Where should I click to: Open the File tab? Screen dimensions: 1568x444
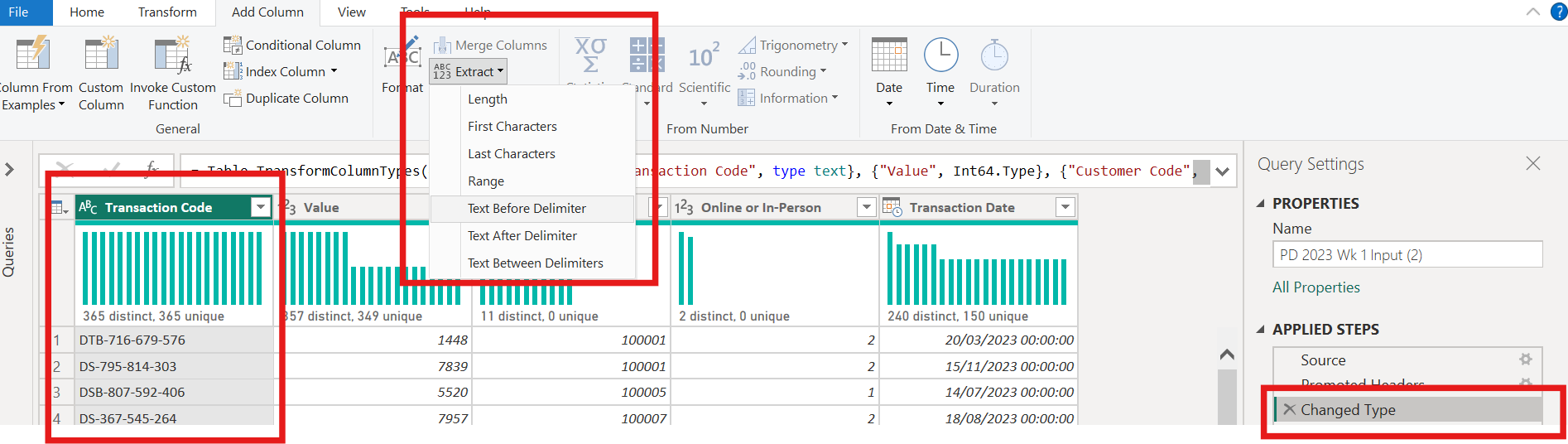coord(18,12)
